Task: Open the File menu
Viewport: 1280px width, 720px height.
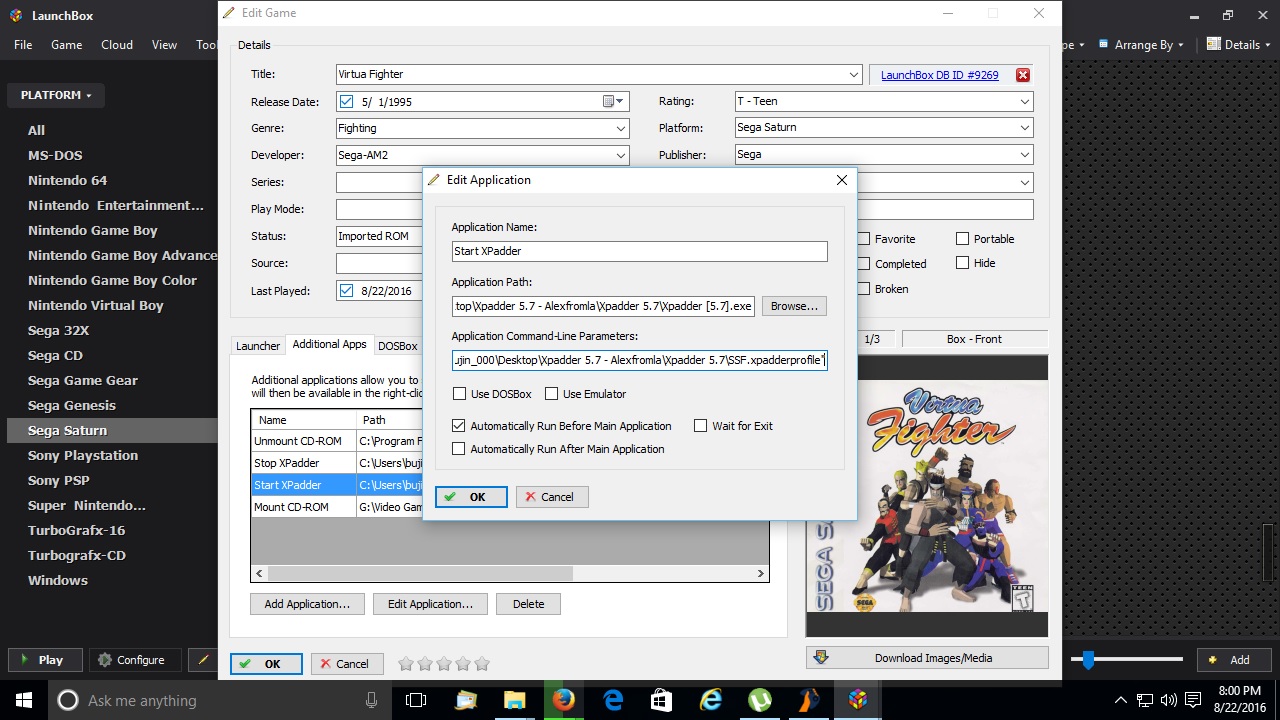Action: [x=23, y=44]
